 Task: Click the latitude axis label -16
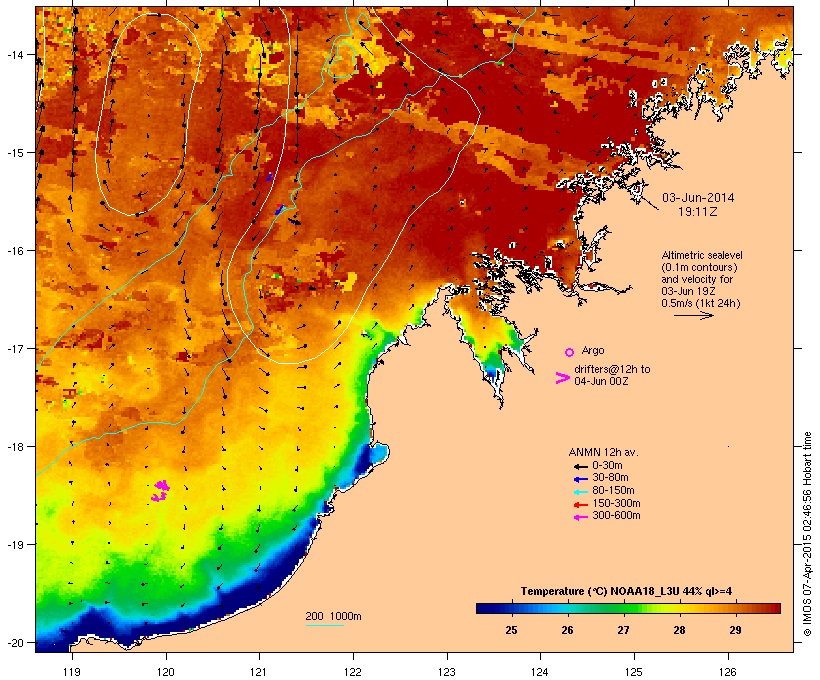point(15,251)
